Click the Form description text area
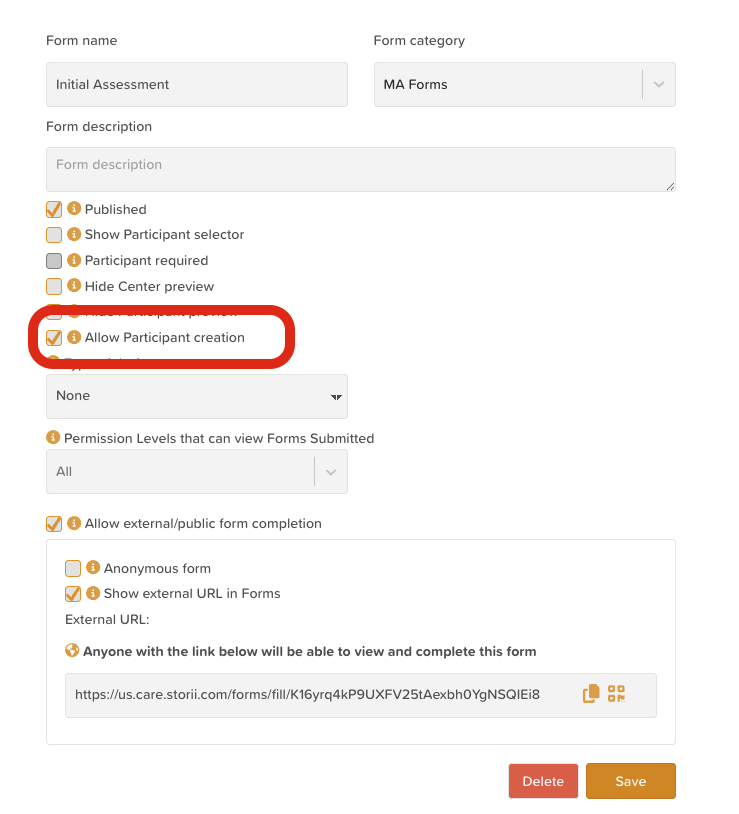 (360, 169)
